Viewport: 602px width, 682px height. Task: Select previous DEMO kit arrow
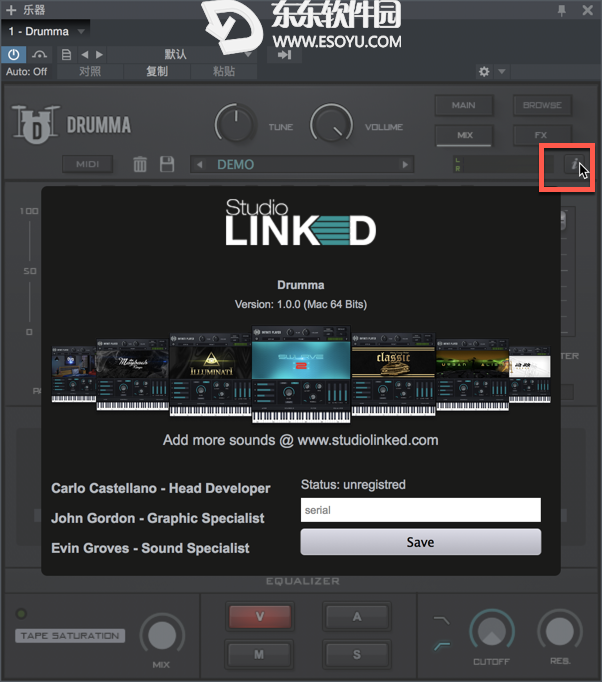pos(200,164)
